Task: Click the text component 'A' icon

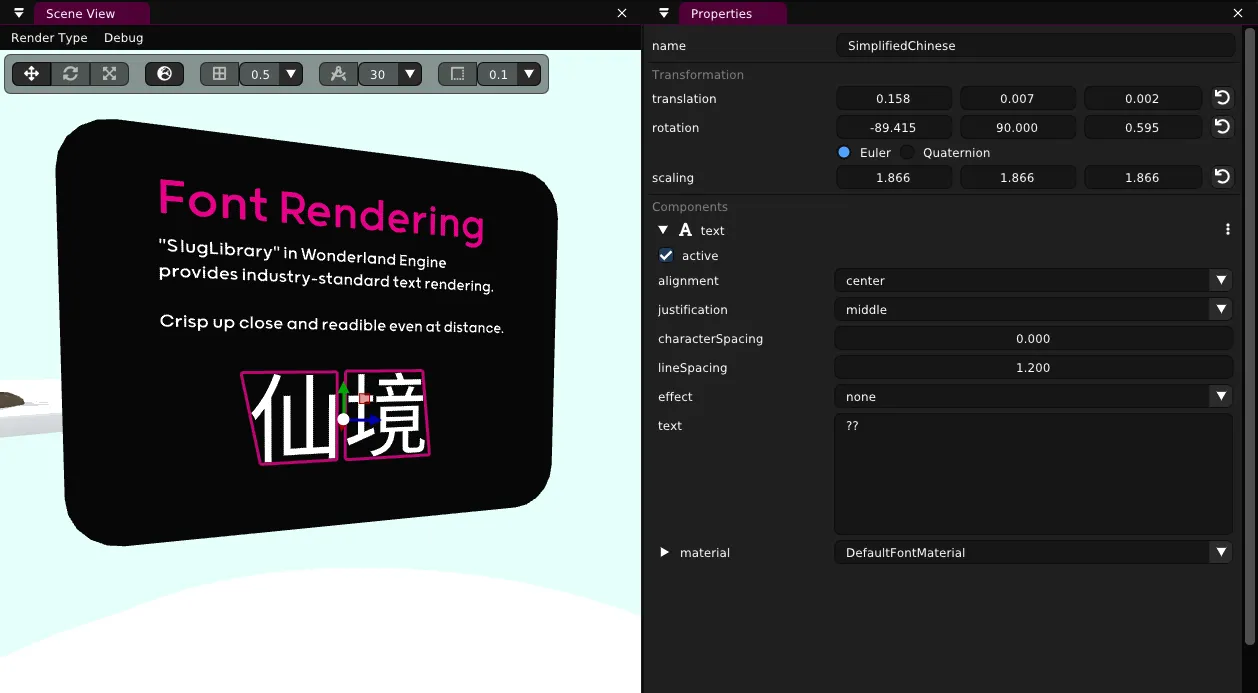Action: point(686,230)
